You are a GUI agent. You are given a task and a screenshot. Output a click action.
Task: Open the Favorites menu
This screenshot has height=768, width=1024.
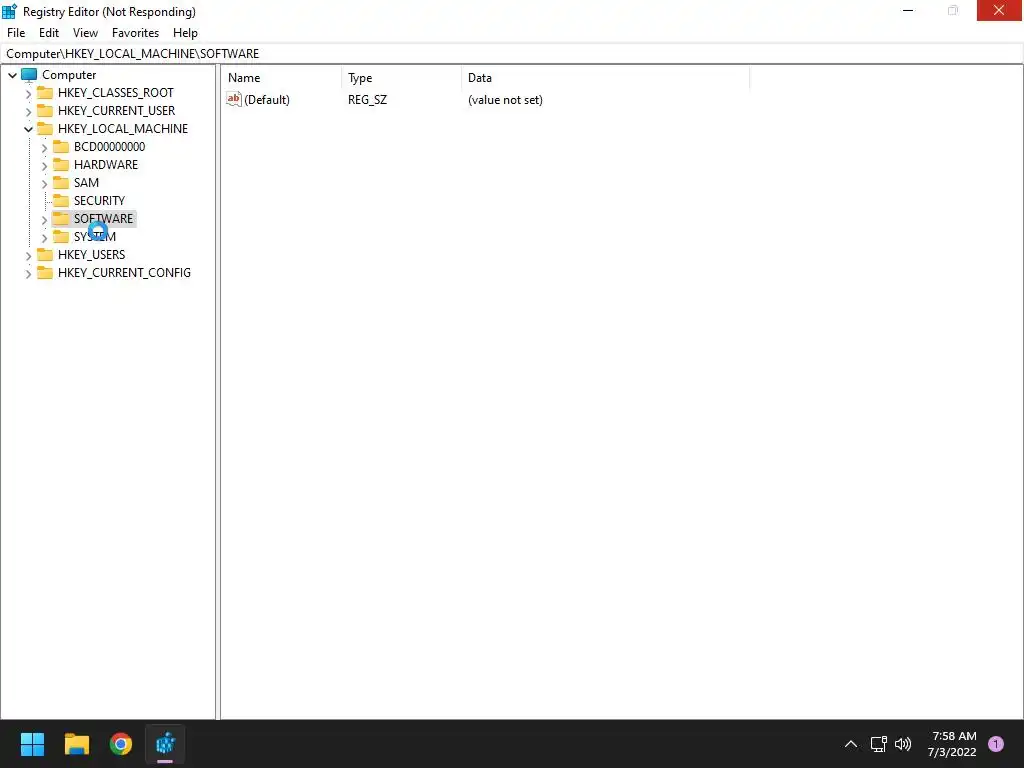[x=135, y=33]
